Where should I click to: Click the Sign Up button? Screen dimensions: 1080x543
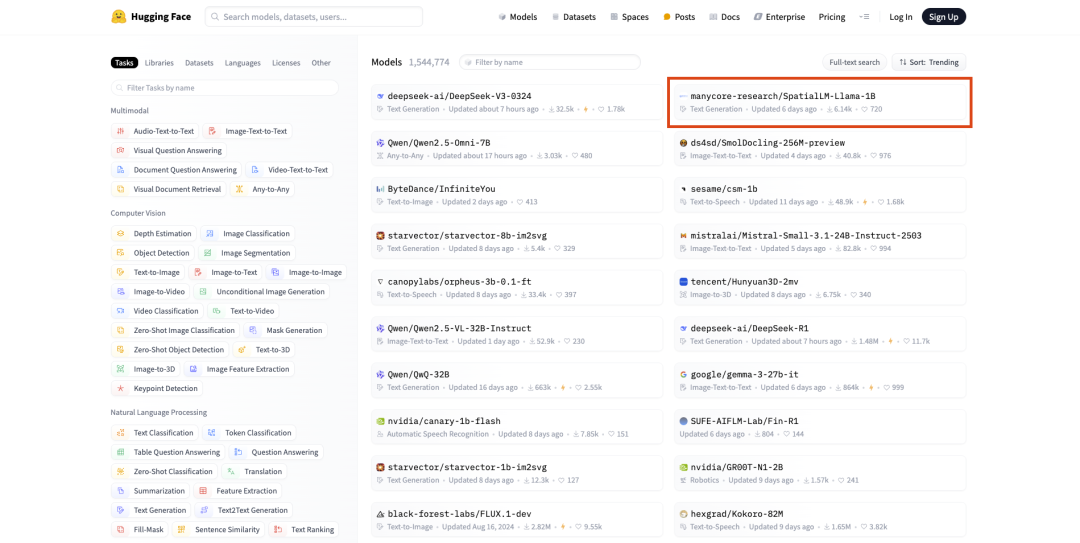coord(944,17)
